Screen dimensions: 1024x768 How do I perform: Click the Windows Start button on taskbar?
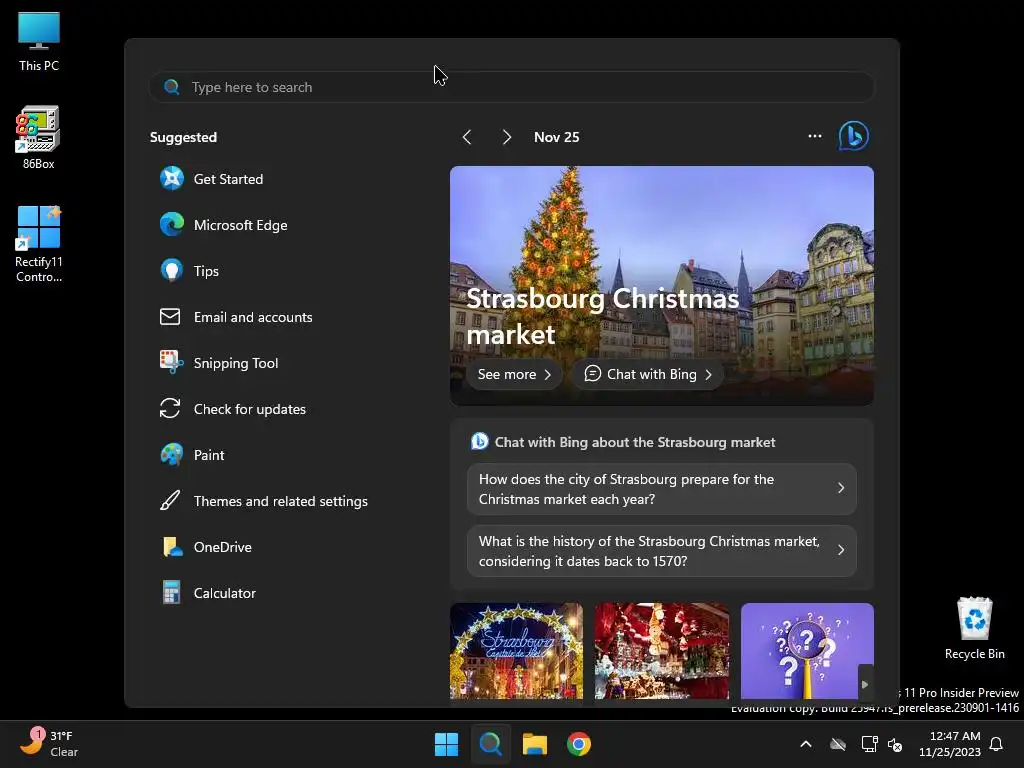click(x=447, y=744)
